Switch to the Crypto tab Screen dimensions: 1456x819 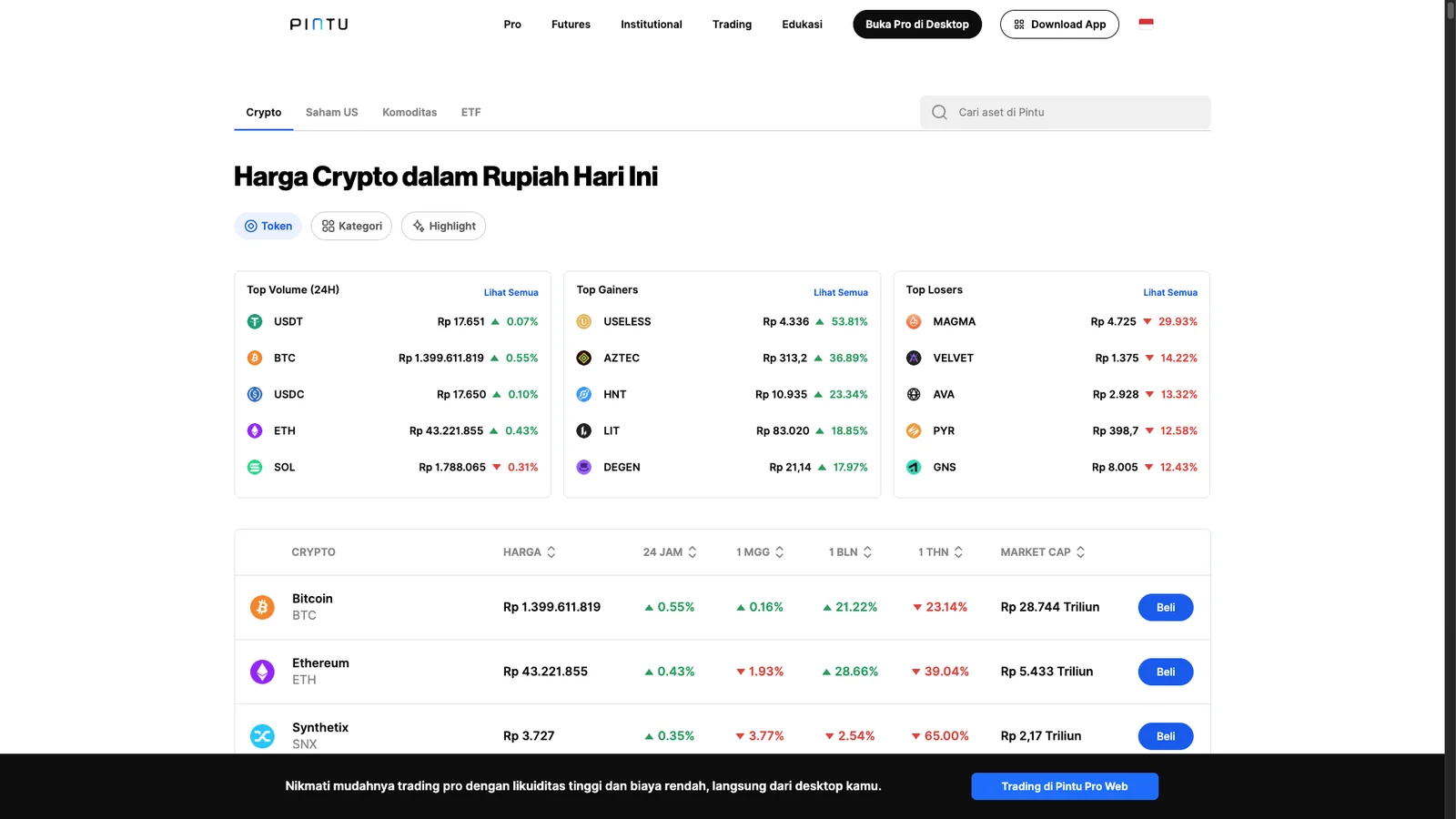click(264, 112)
